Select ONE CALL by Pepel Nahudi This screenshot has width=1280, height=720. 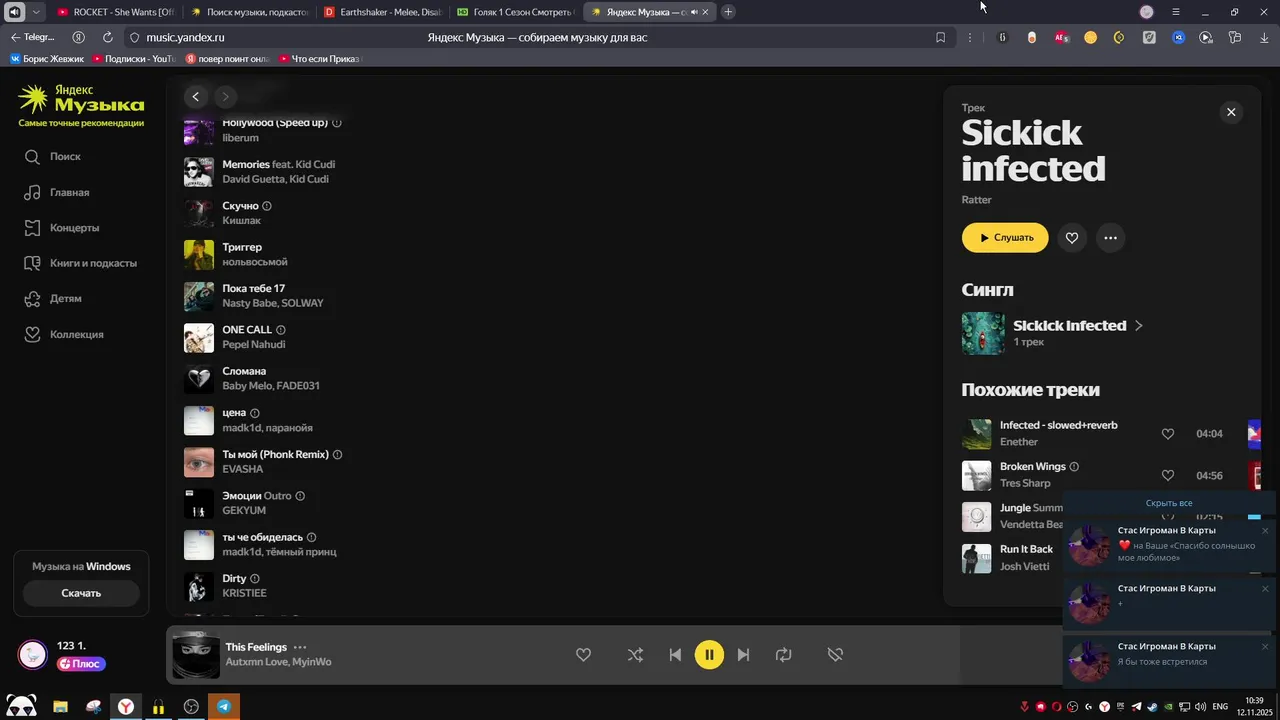pos(247,330)
